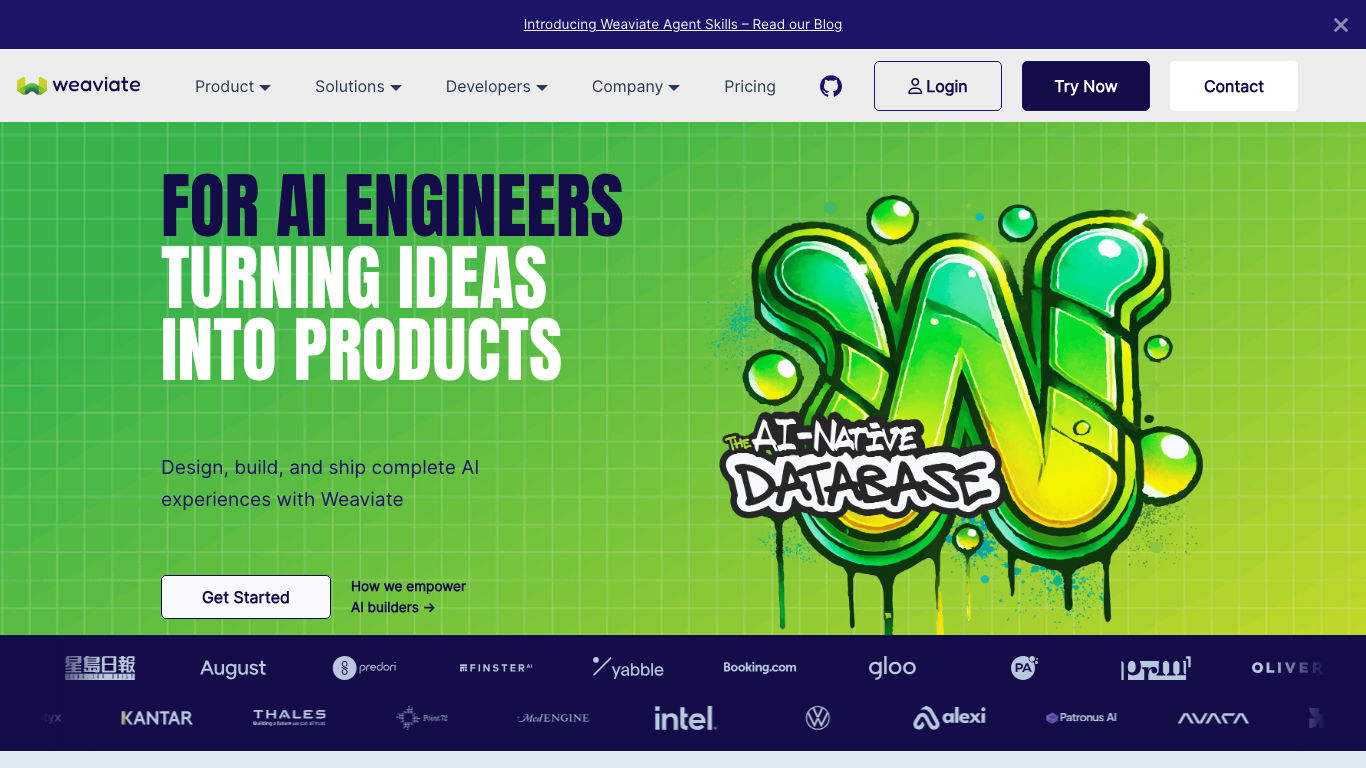Click the AVACA logo
This screenshot has height=768, width=1366.
pyautogui.click(x=1213, y=718)
